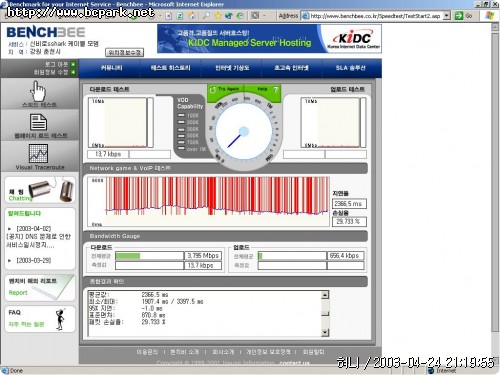This screenshot has height=375, width=500.
Task: Click the 회사소개 footer link
Action: [223, 352]
